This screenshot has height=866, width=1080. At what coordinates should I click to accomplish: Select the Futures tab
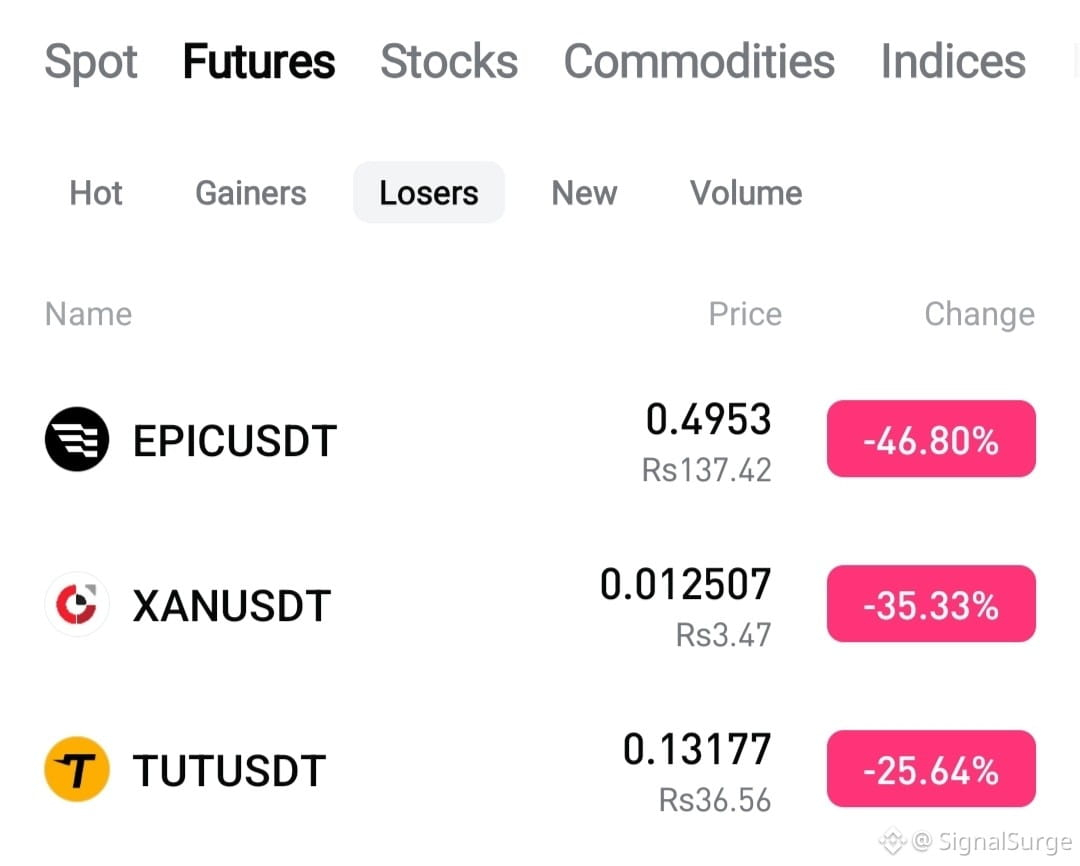click(x=259, y=61)
